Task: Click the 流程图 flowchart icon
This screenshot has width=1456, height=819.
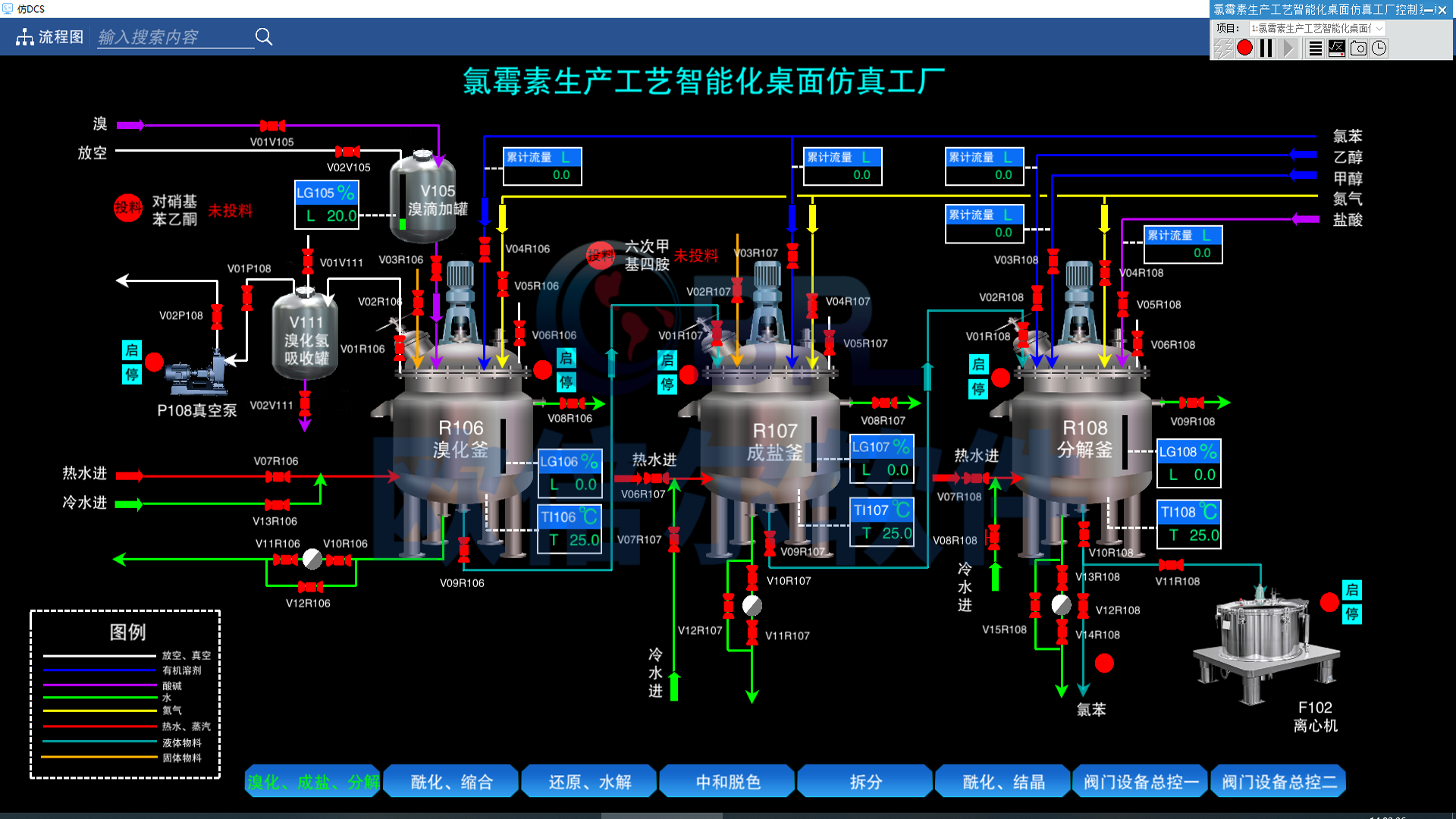Action: pos(25,36)
